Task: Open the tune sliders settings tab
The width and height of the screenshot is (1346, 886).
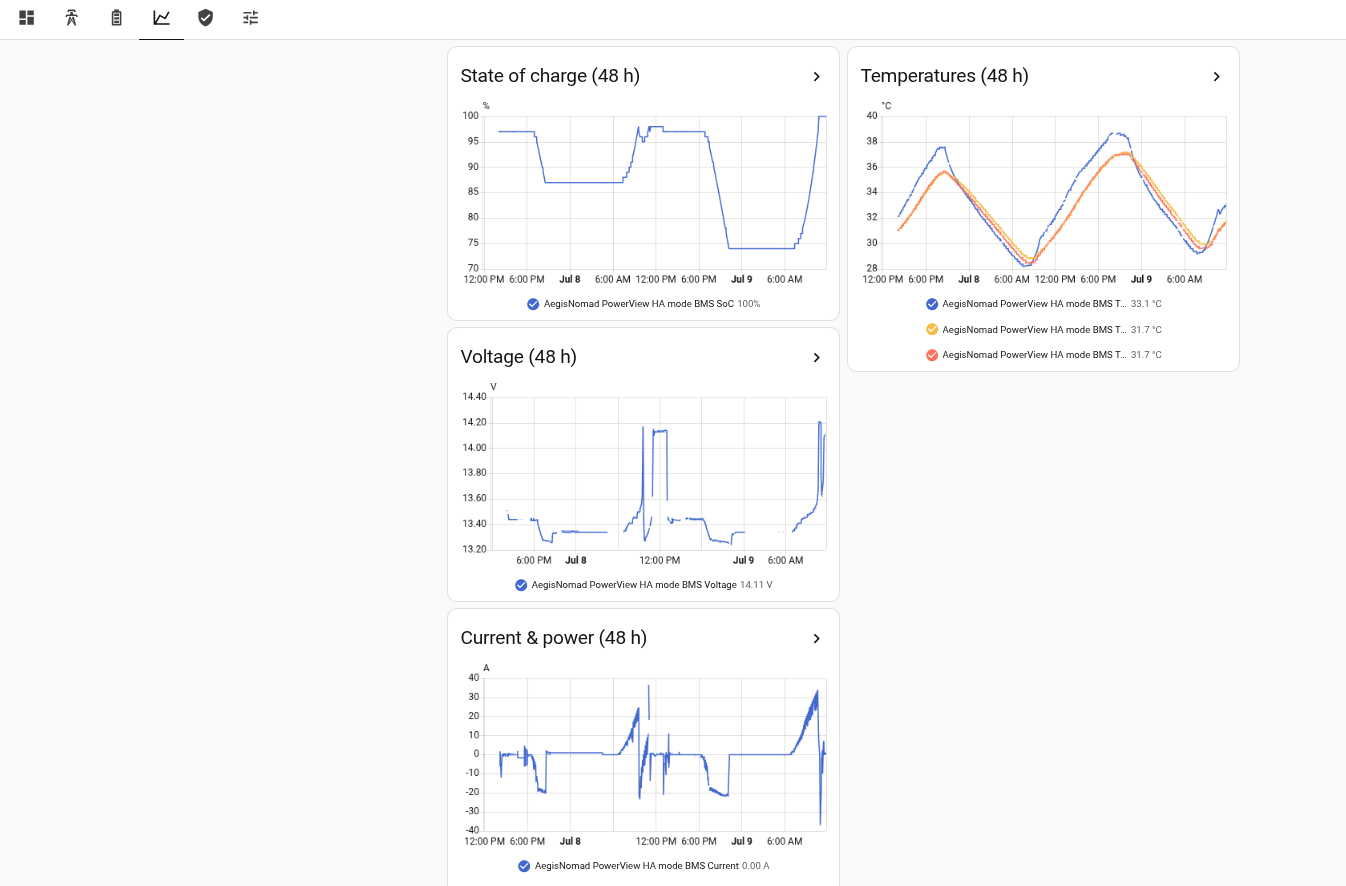Action: coord(251,17)
